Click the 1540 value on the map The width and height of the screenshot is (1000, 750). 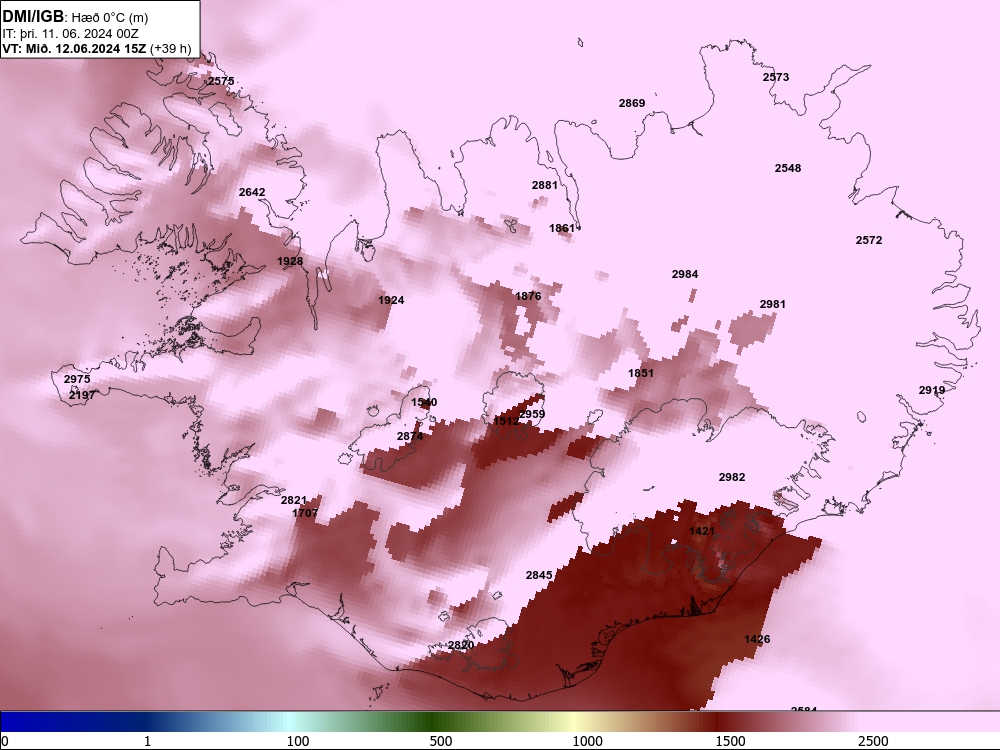point(424,402)
